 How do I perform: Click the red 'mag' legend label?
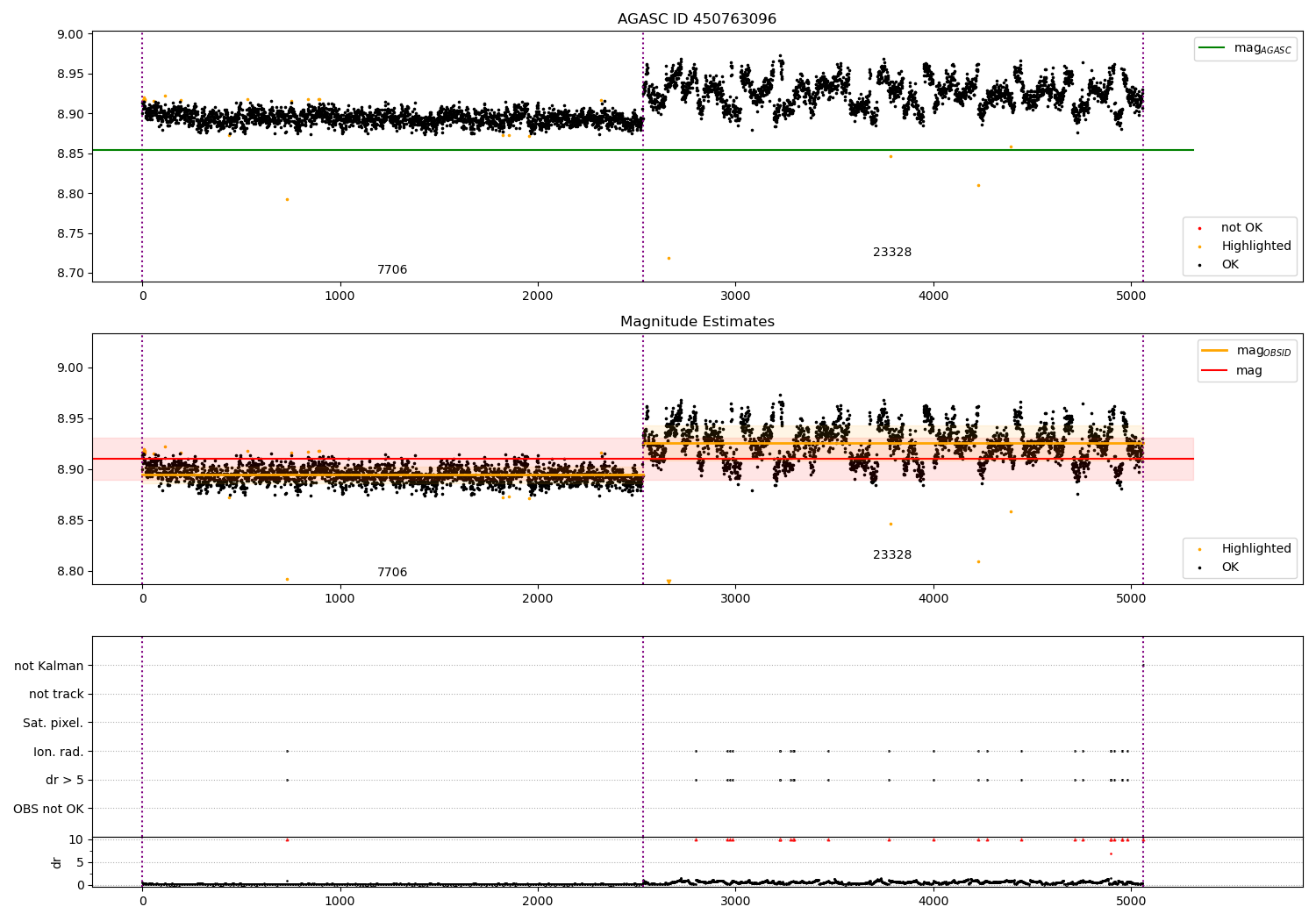click(x=1249, y=371)
